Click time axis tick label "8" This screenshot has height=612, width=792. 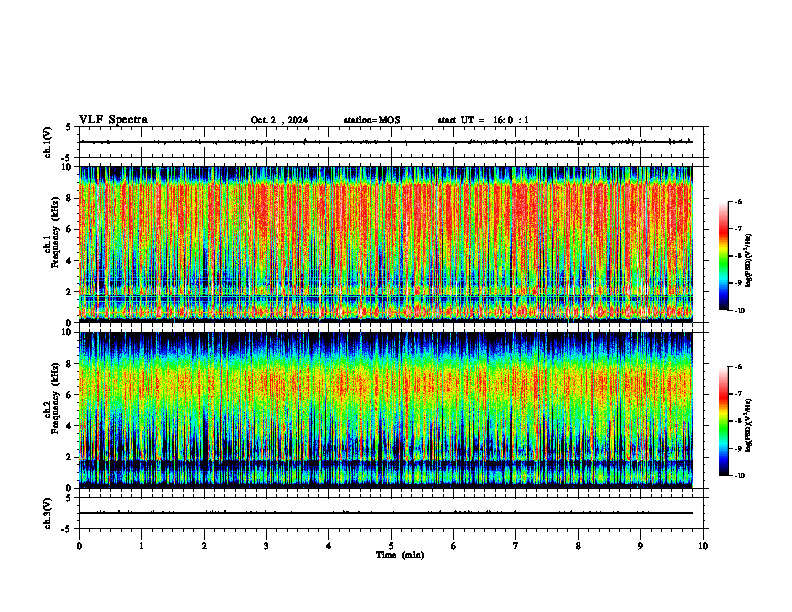(578, 546)
